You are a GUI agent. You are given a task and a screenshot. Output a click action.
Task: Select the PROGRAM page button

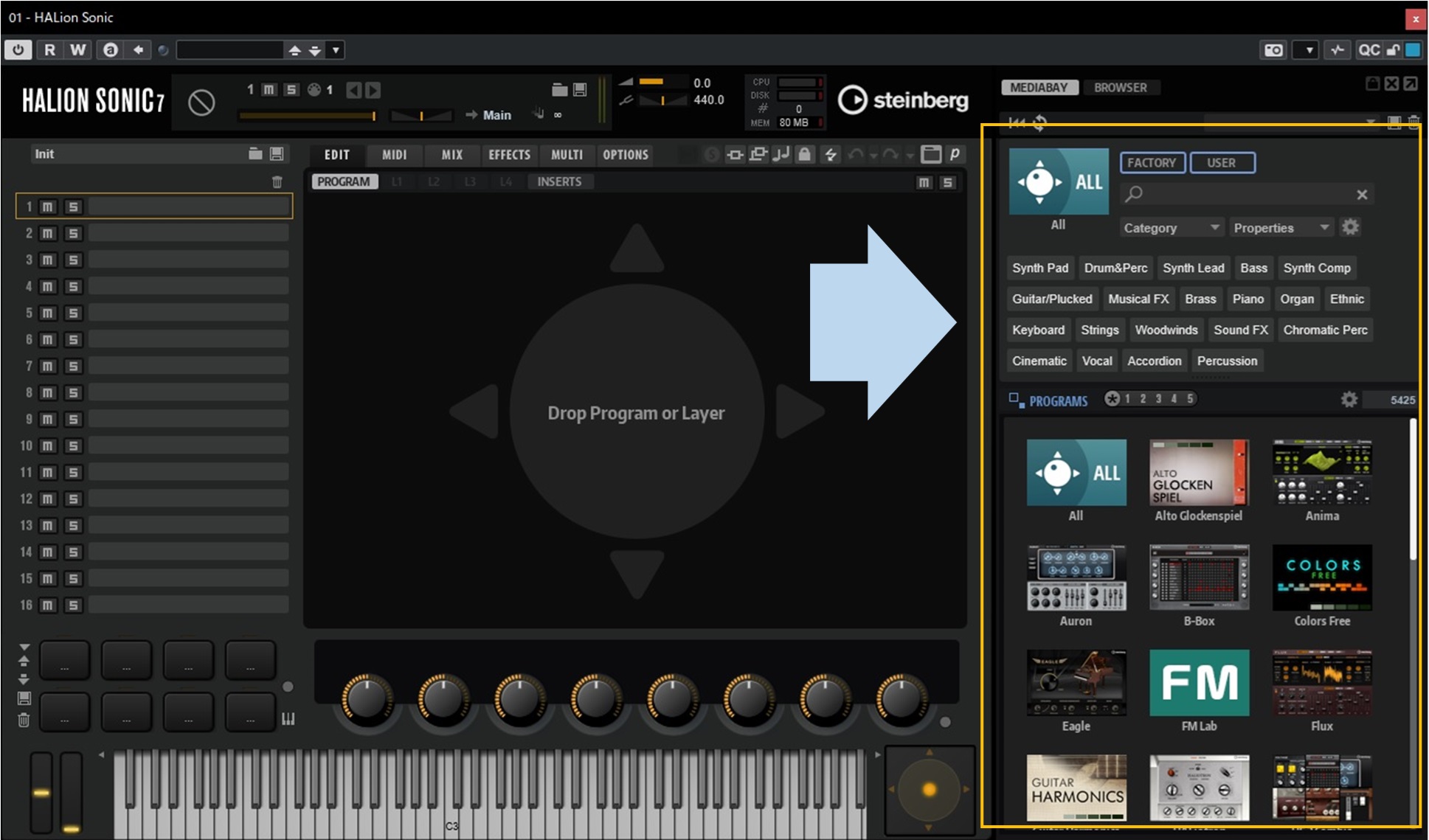point(344,181)
